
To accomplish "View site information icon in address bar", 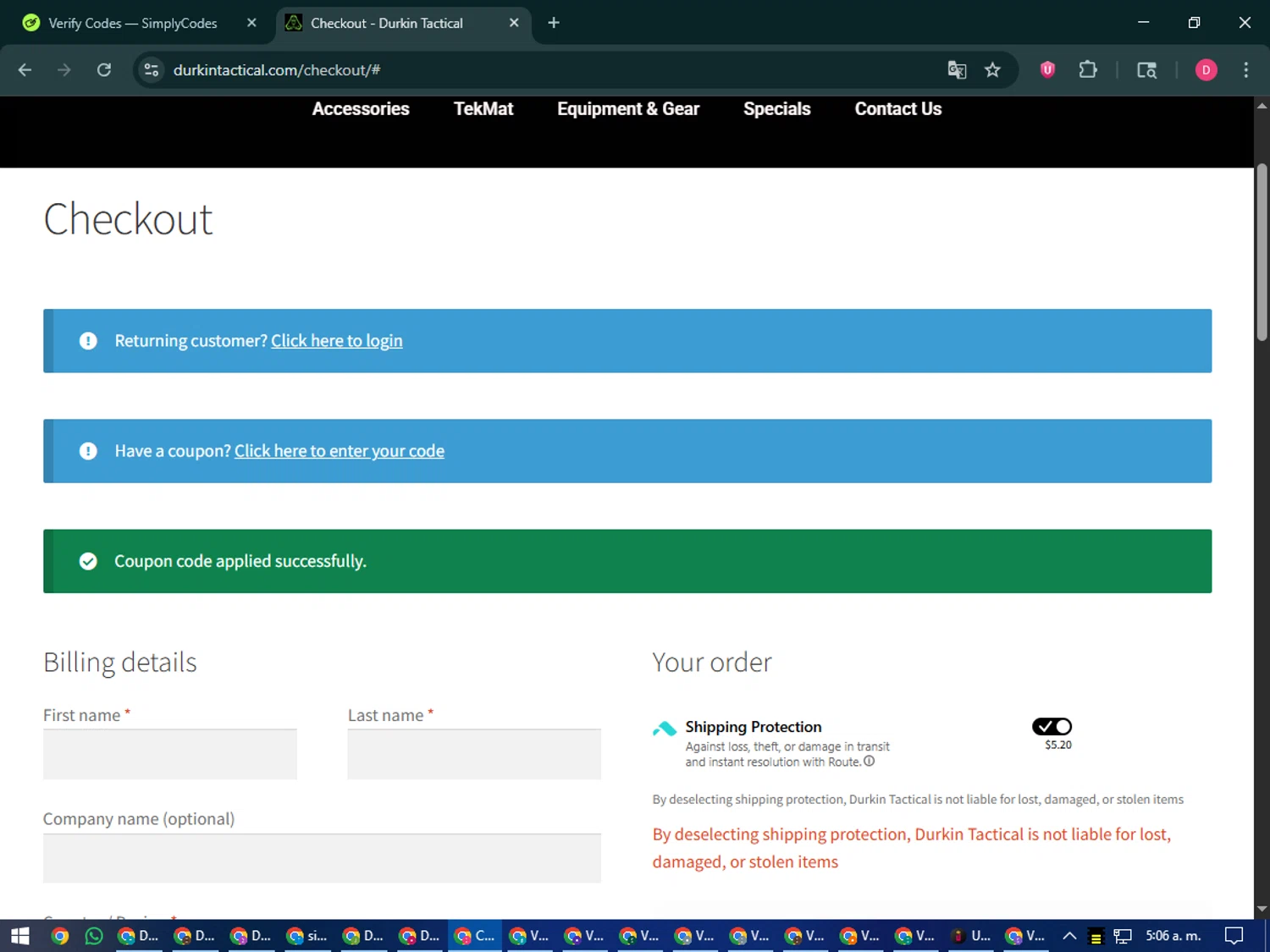I will click(152, 70).
